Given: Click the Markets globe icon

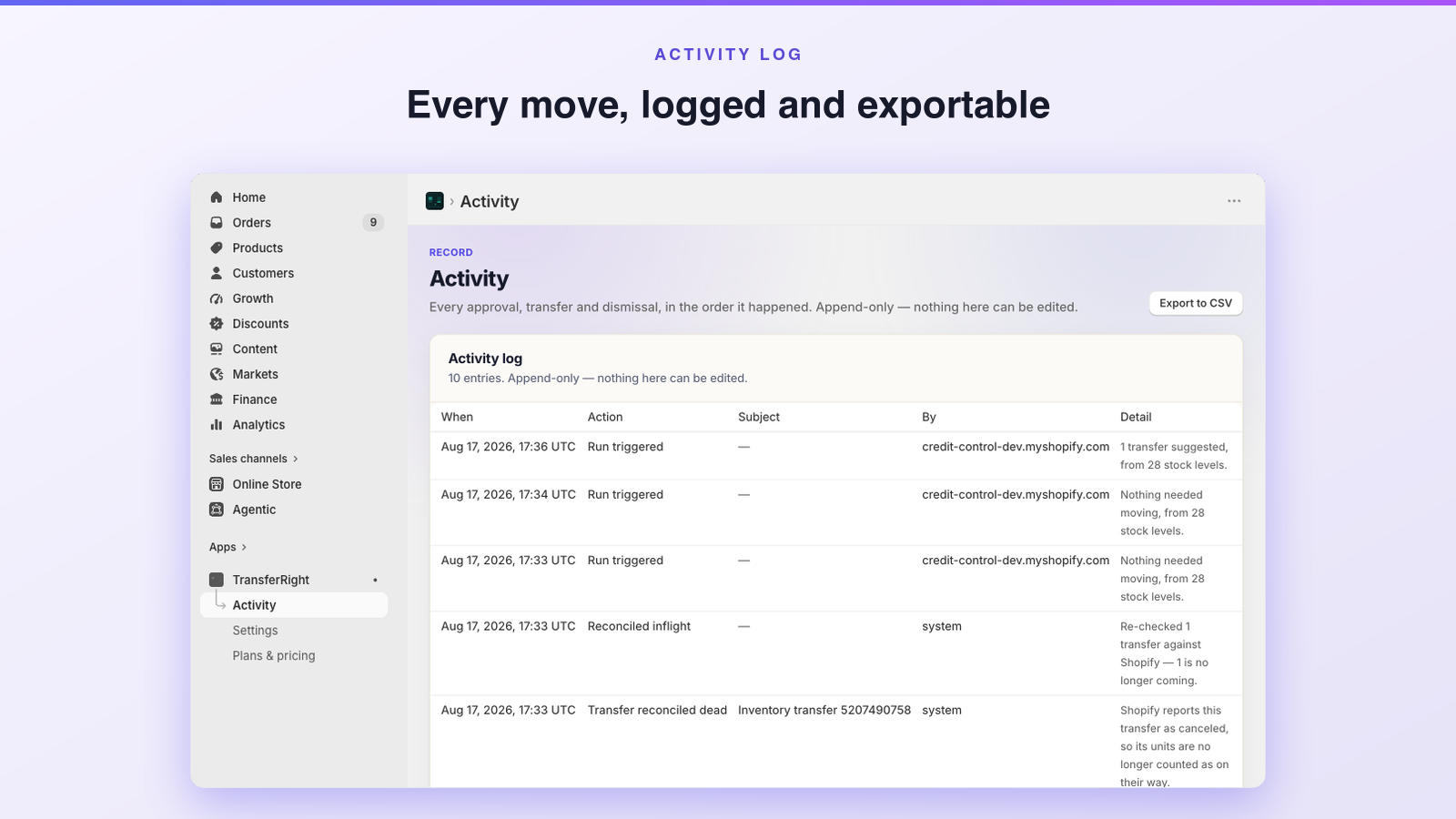Looking at the screenshot, I should pyautogui.click(x=217, y=374).
